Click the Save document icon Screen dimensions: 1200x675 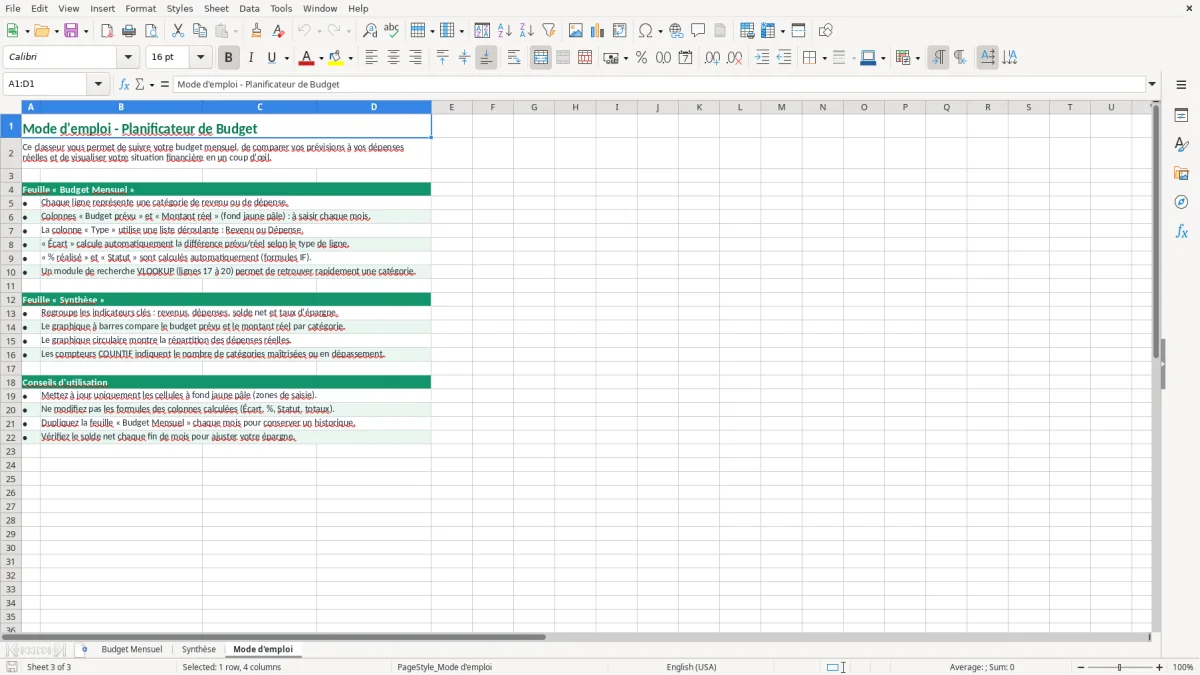71,31
